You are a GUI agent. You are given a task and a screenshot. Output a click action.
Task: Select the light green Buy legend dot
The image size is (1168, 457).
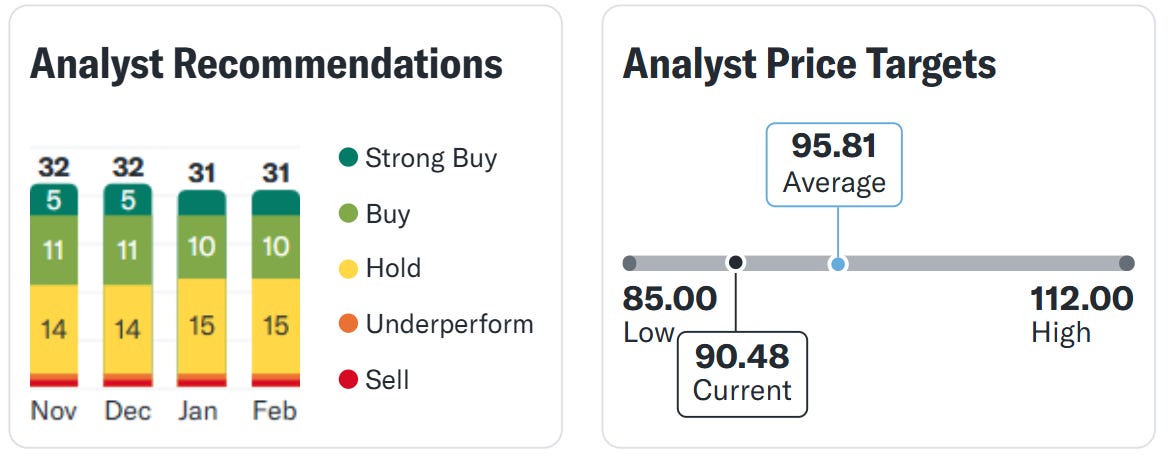tap(348, 214)
